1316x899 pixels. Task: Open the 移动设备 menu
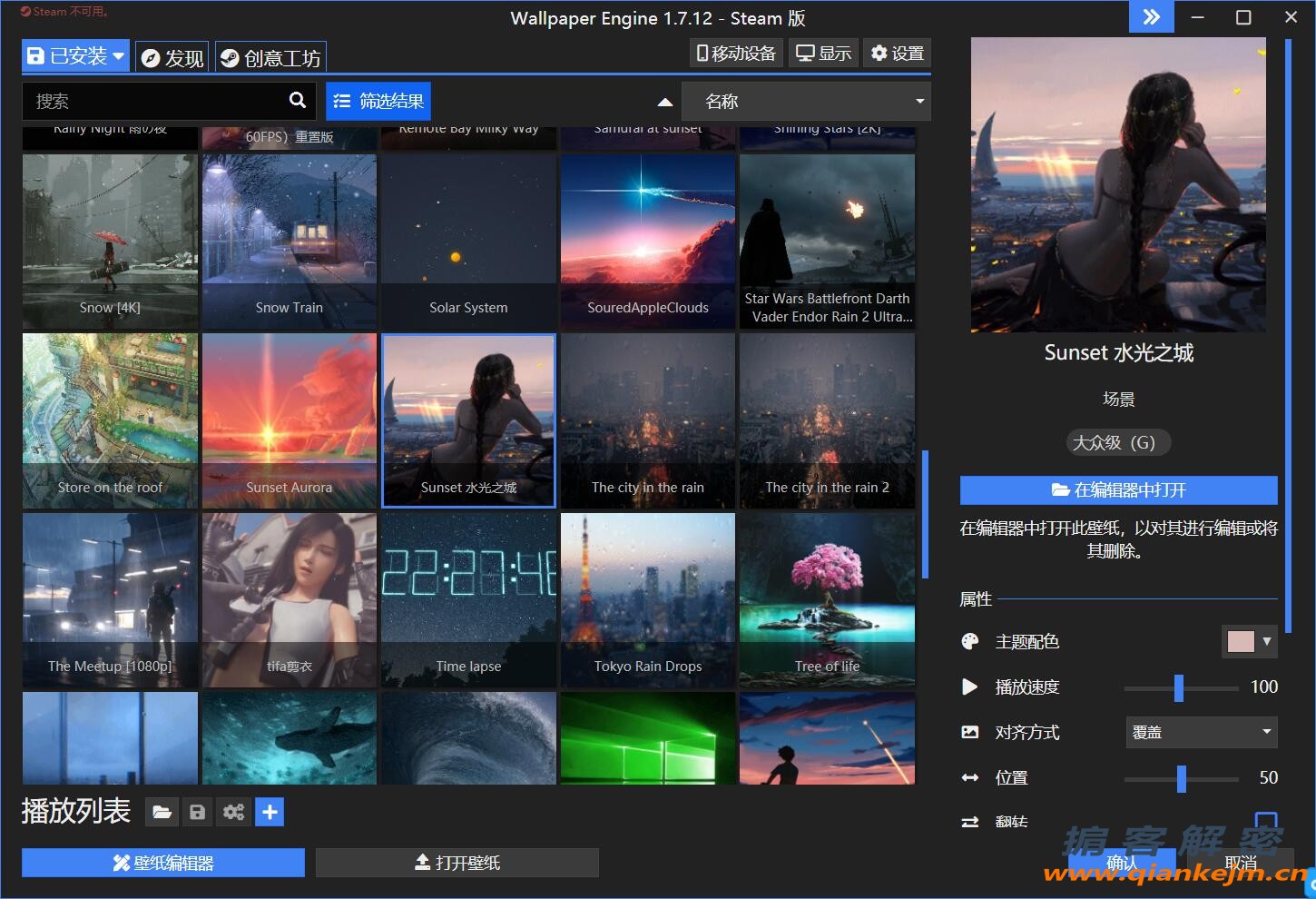736,54
